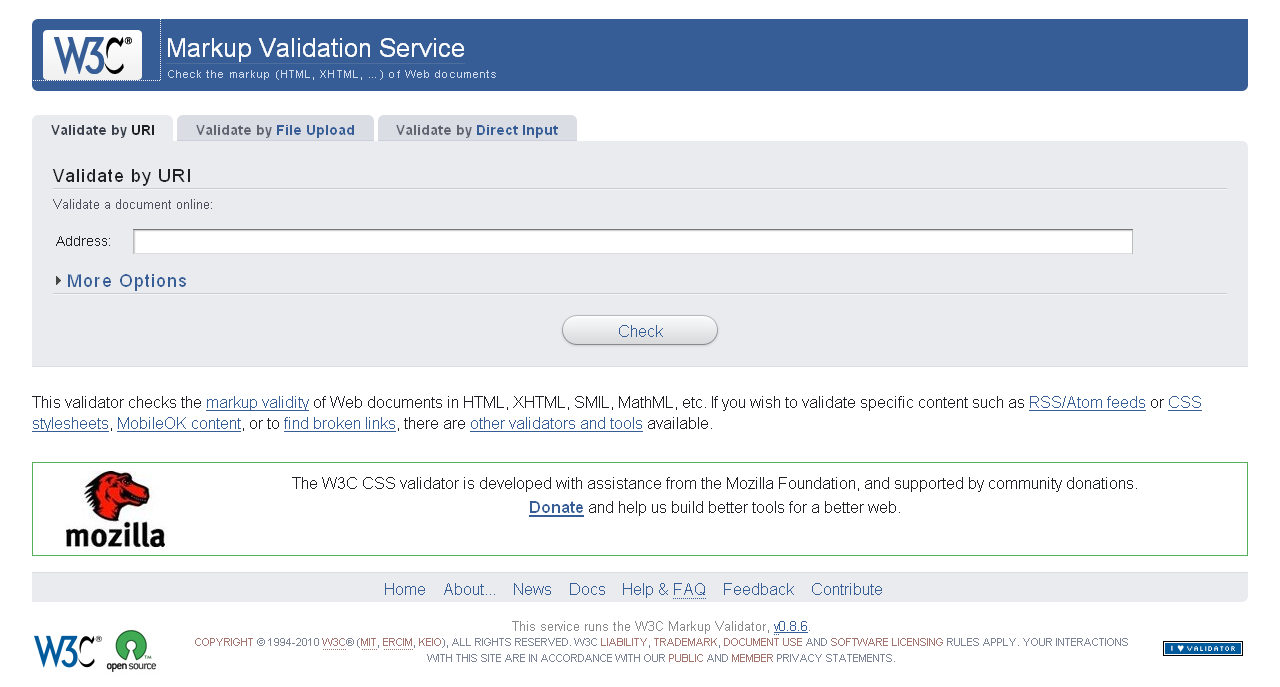This screenshot has width=1280, height=687.
Task: Click the DOCUMENT USE link in footer
Action: (763, 643)
